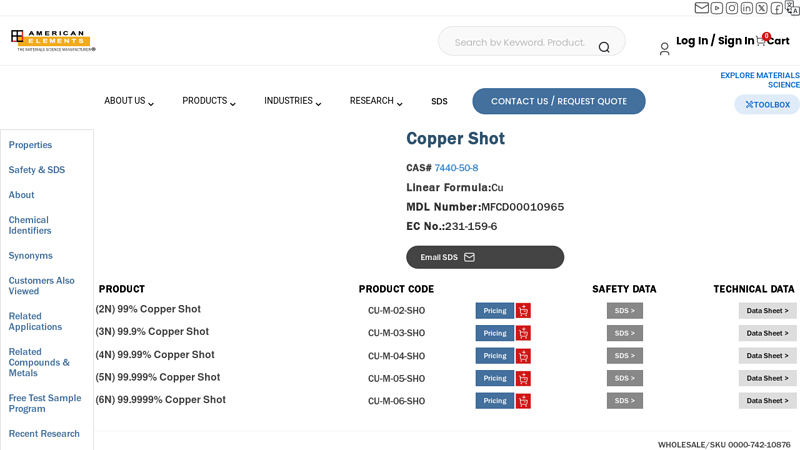This screenshot has width=800, height=450.
Task: Go to Recent Research sidebar section
Action: click(x=44, y=434)
